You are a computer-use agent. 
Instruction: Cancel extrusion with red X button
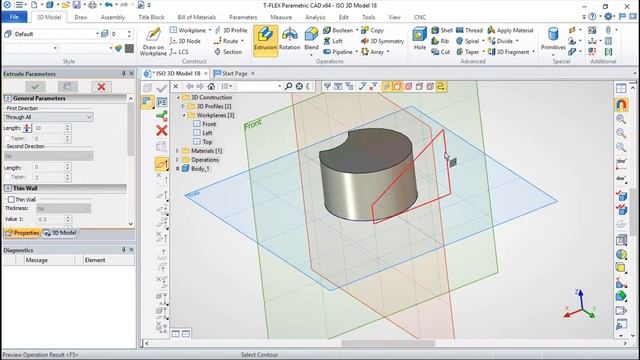(101, 87)
